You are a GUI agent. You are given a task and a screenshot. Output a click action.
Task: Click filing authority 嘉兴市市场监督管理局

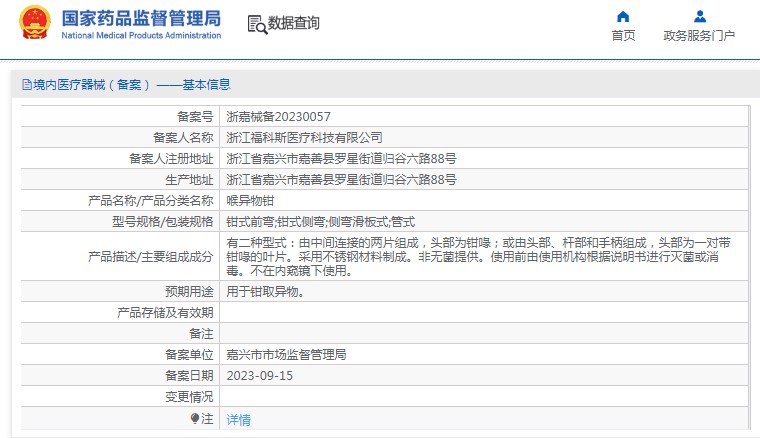(x=286, y=355)
